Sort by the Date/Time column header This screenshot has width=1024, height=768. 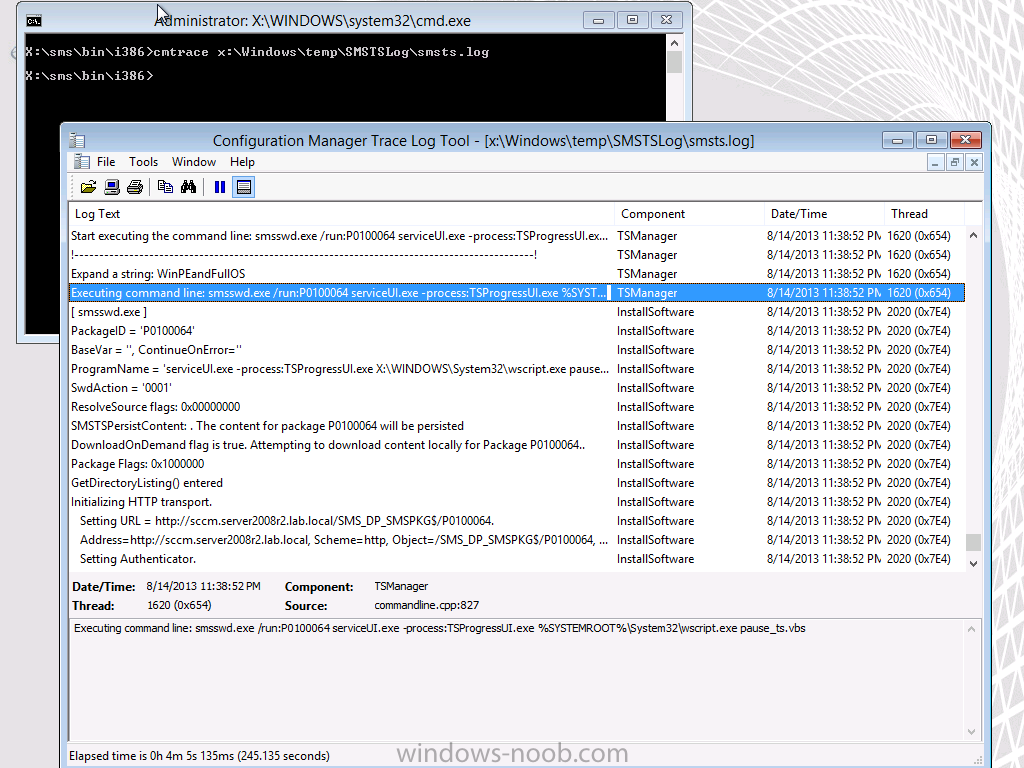tap(824, 214)
